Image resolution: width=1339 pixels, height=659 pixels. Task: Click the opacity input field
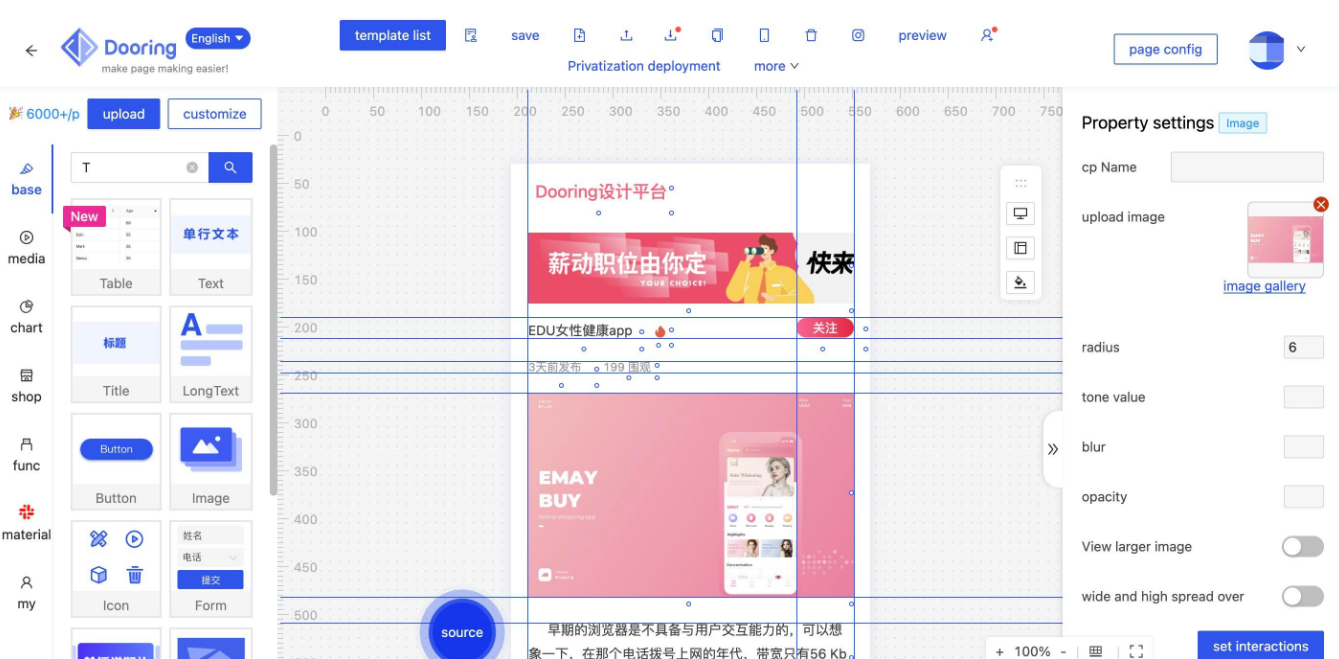(1303, 497)
